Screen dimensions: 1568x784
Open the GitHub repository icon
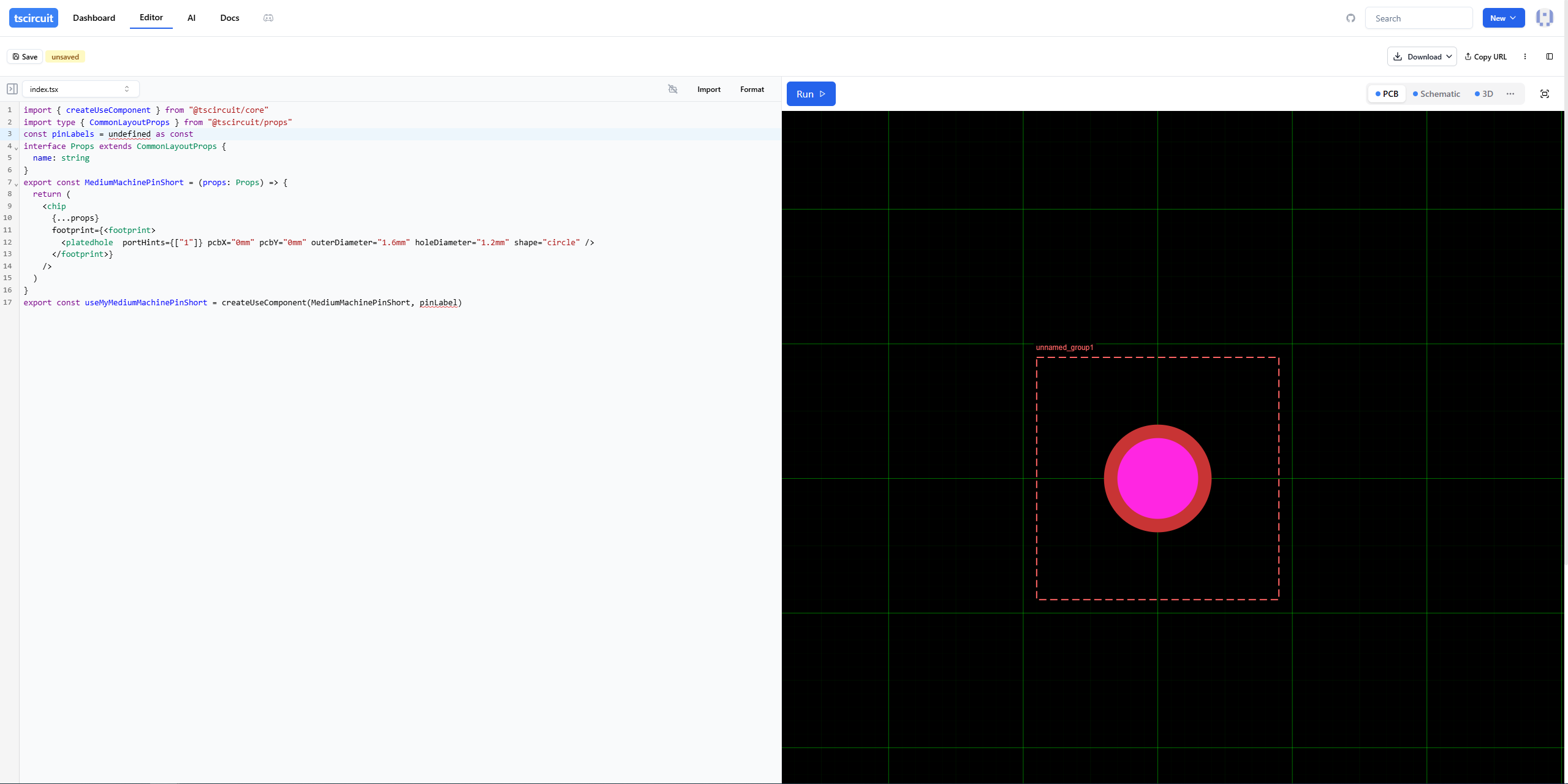pyautogui.click(x=1350, y=18)
